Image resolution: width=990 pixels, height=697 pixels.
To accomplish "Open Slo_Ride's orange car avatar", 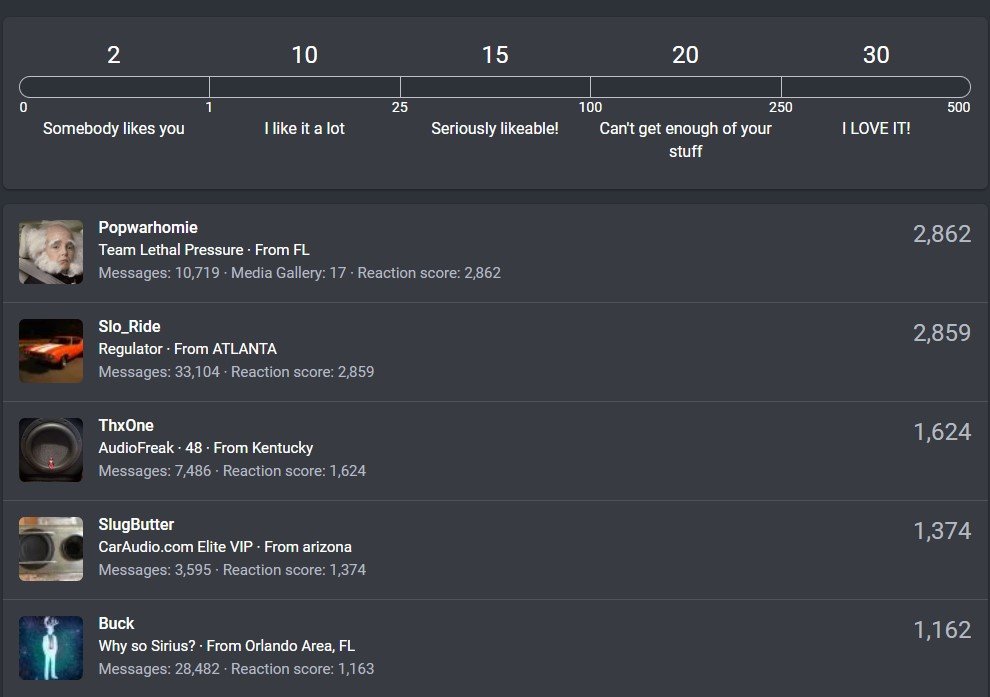I will click(51, 351).
